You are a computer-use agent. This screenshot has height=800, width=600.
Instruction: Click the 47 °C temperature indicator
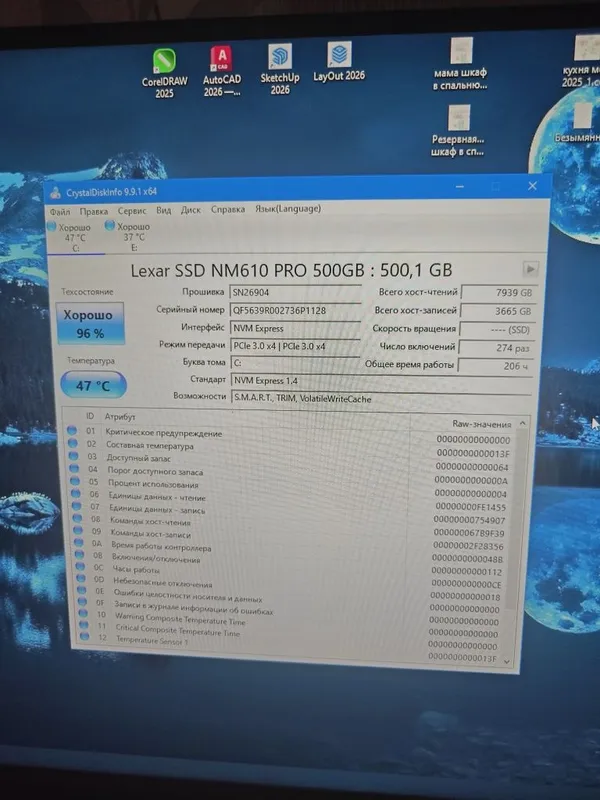click(93, 385)
